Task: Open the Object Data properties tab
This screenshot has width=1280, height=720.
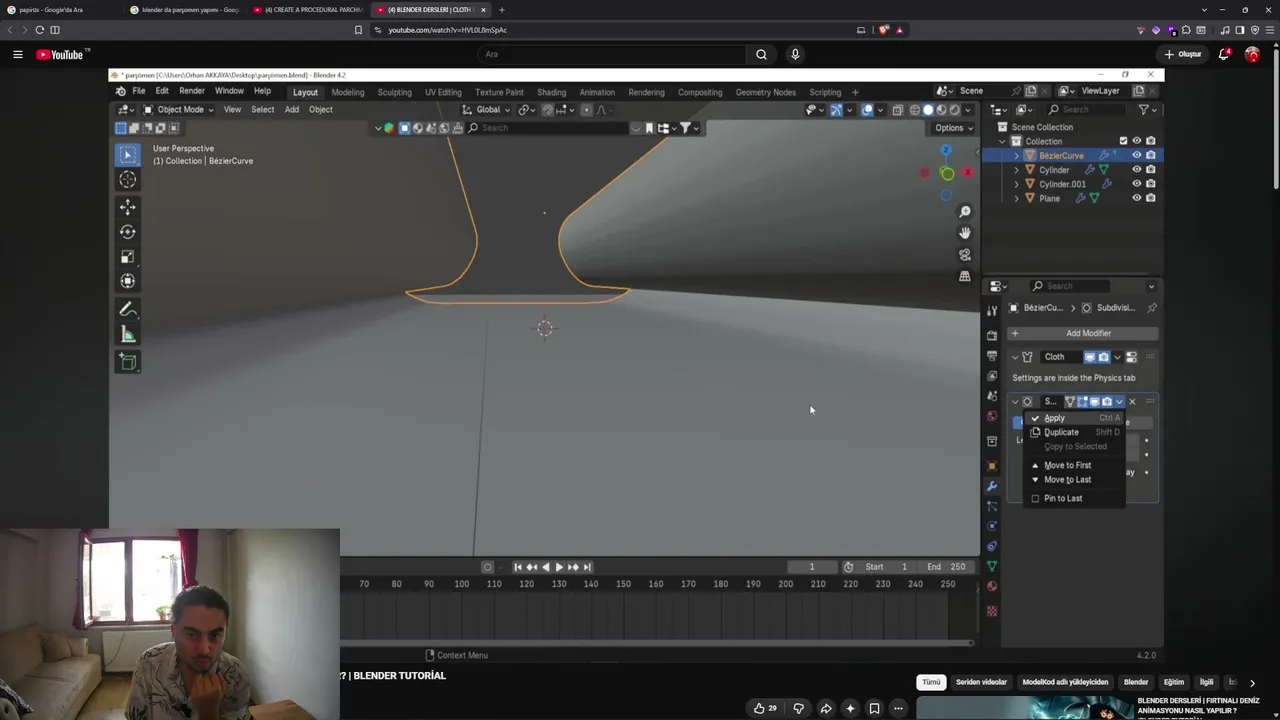Action: pyautogui.click(x=992, y=566)
